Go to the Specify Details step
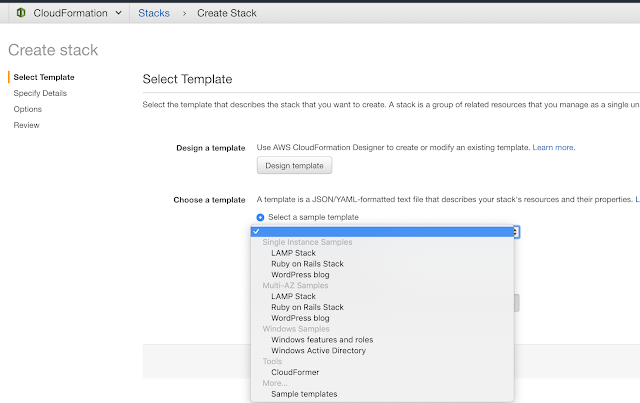The height and width of the screenshot is (403, 640). point(40,93)
